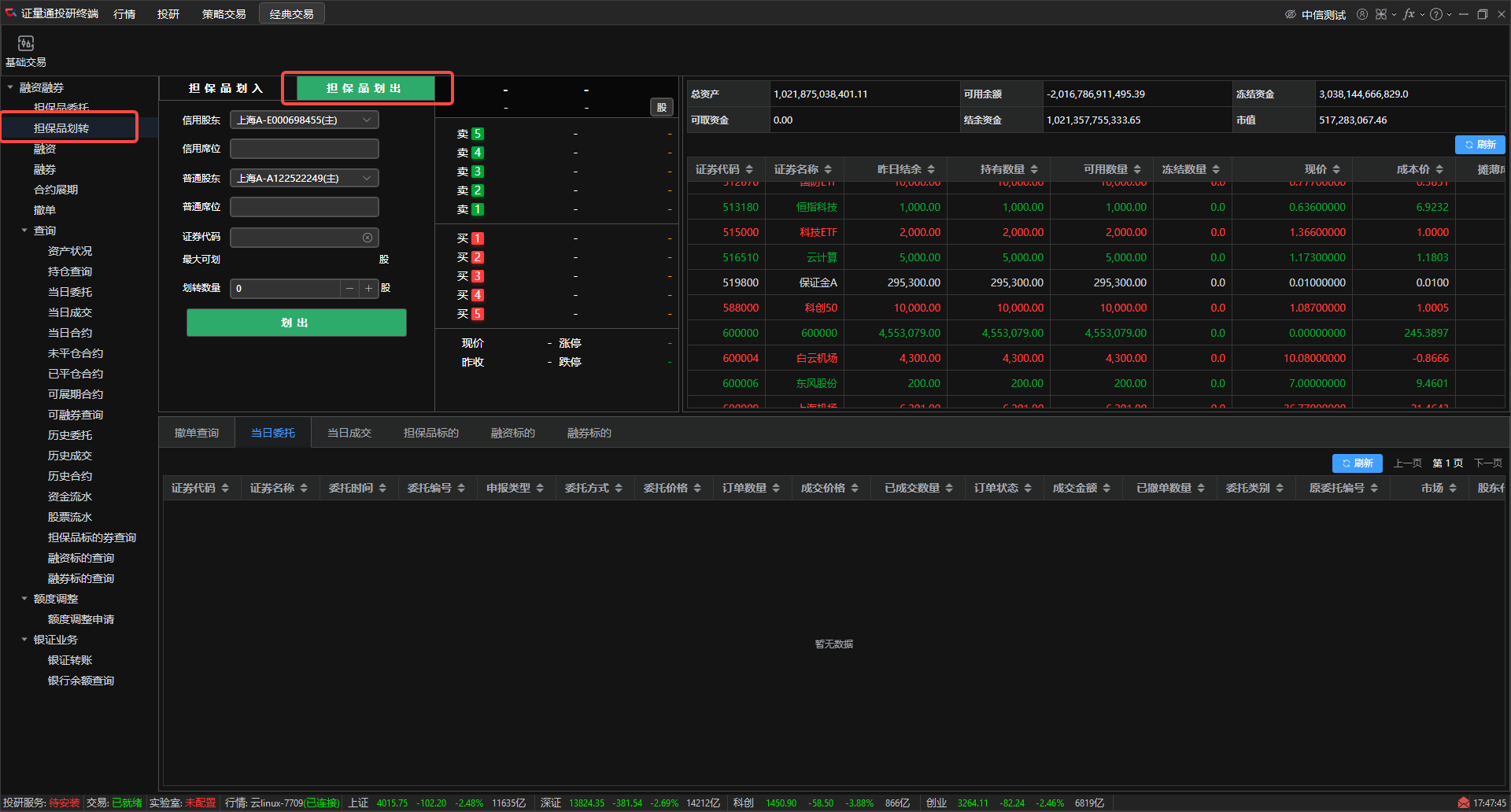Toggle the hide-assets eye icon

[x=1290, y=14]
